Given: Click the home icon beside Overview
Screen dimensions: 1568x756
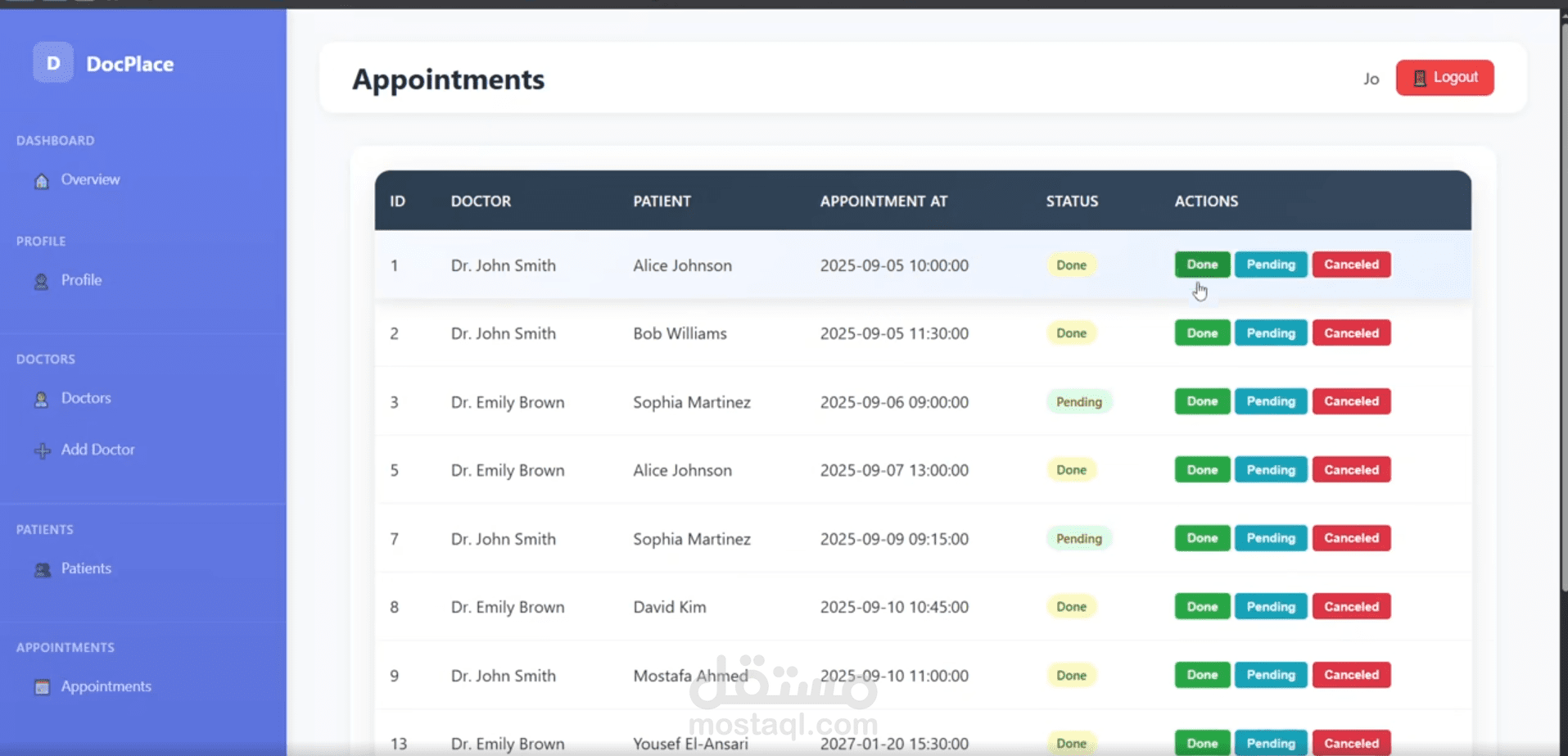Looking at the screenshot, I should click(x=42, y=180).
